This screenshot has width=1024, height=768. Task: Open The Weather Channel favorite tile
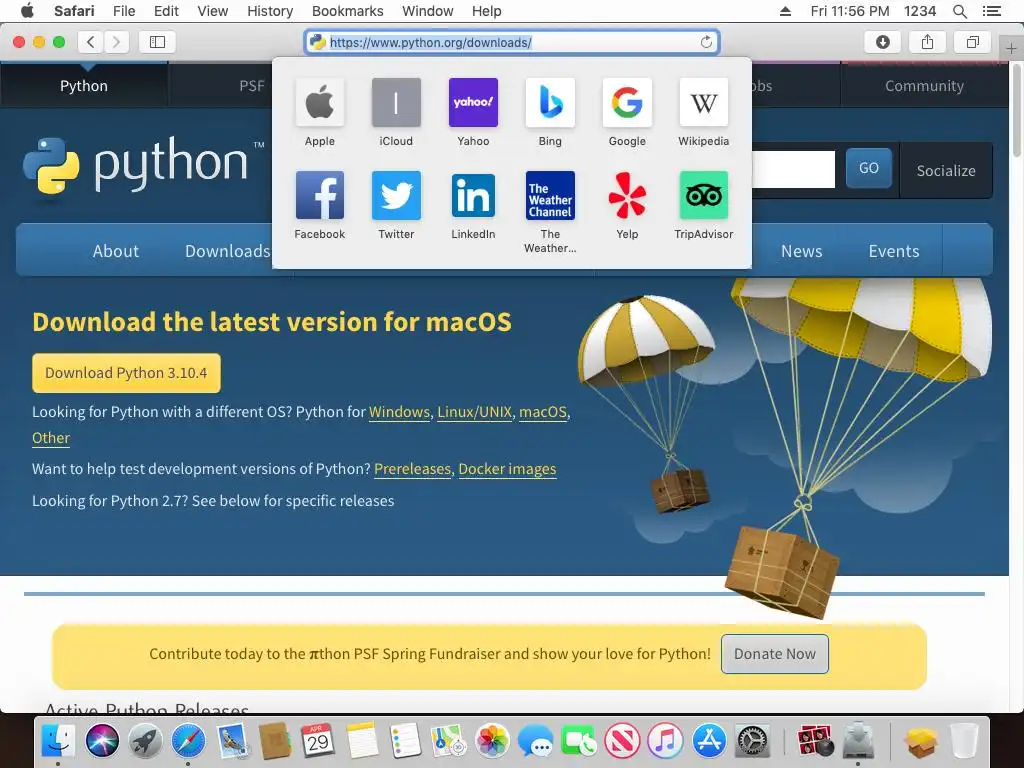point(550,195)
